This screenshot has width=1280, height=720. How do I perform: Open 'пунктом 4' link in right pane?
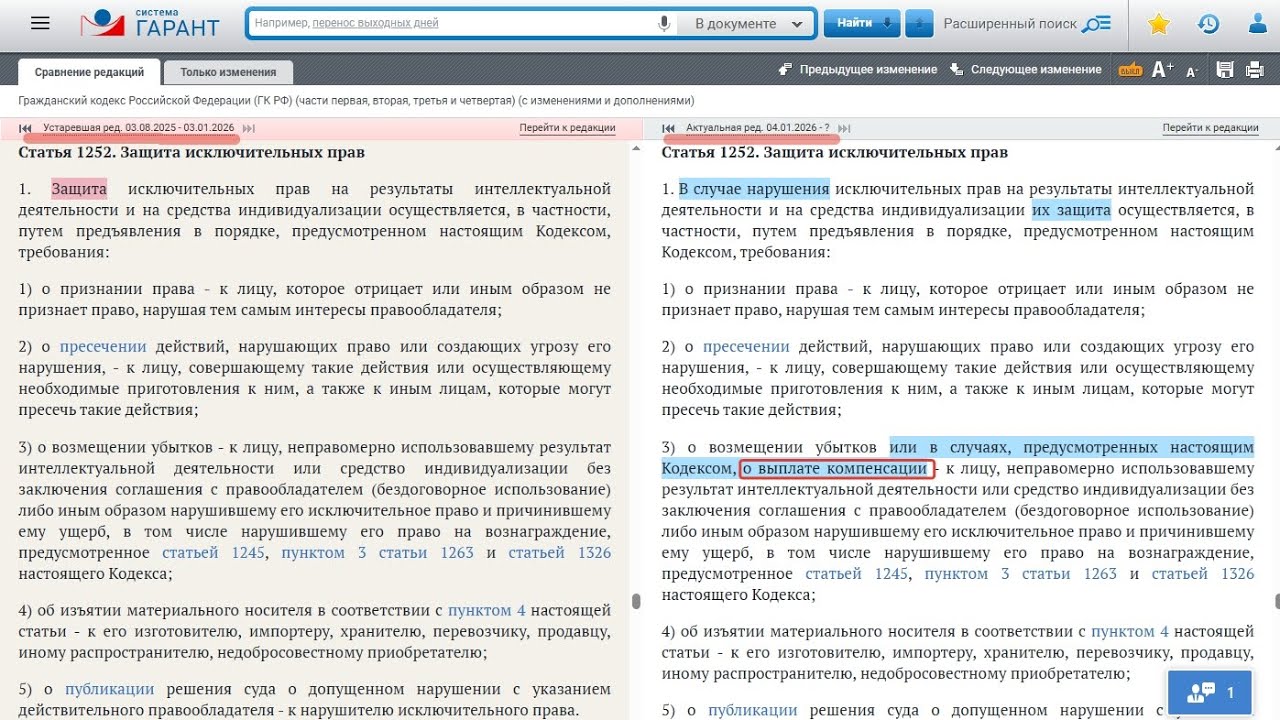(x=1130, y=632)
